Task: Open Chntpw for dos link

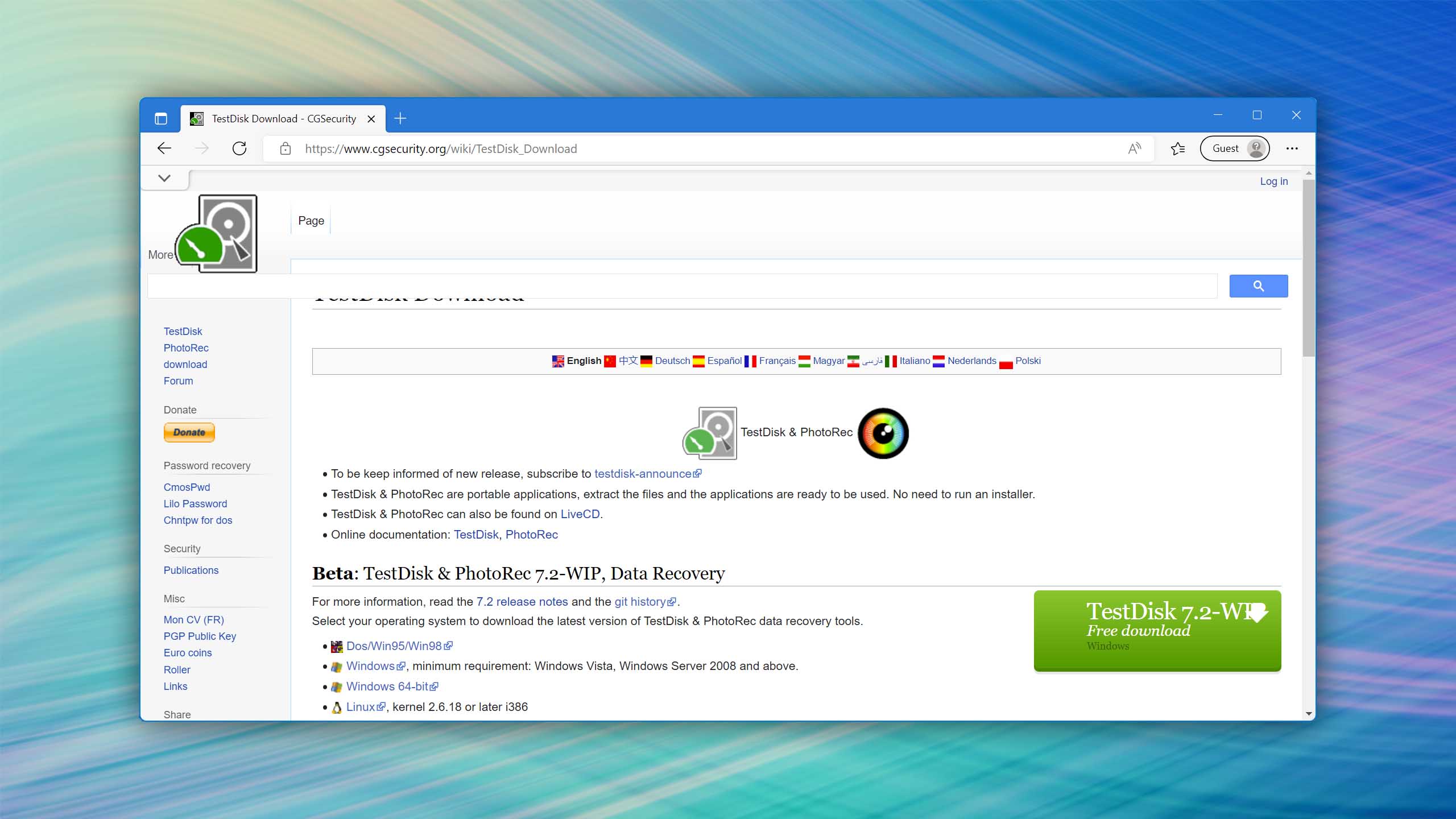Action: coord(198,520)
